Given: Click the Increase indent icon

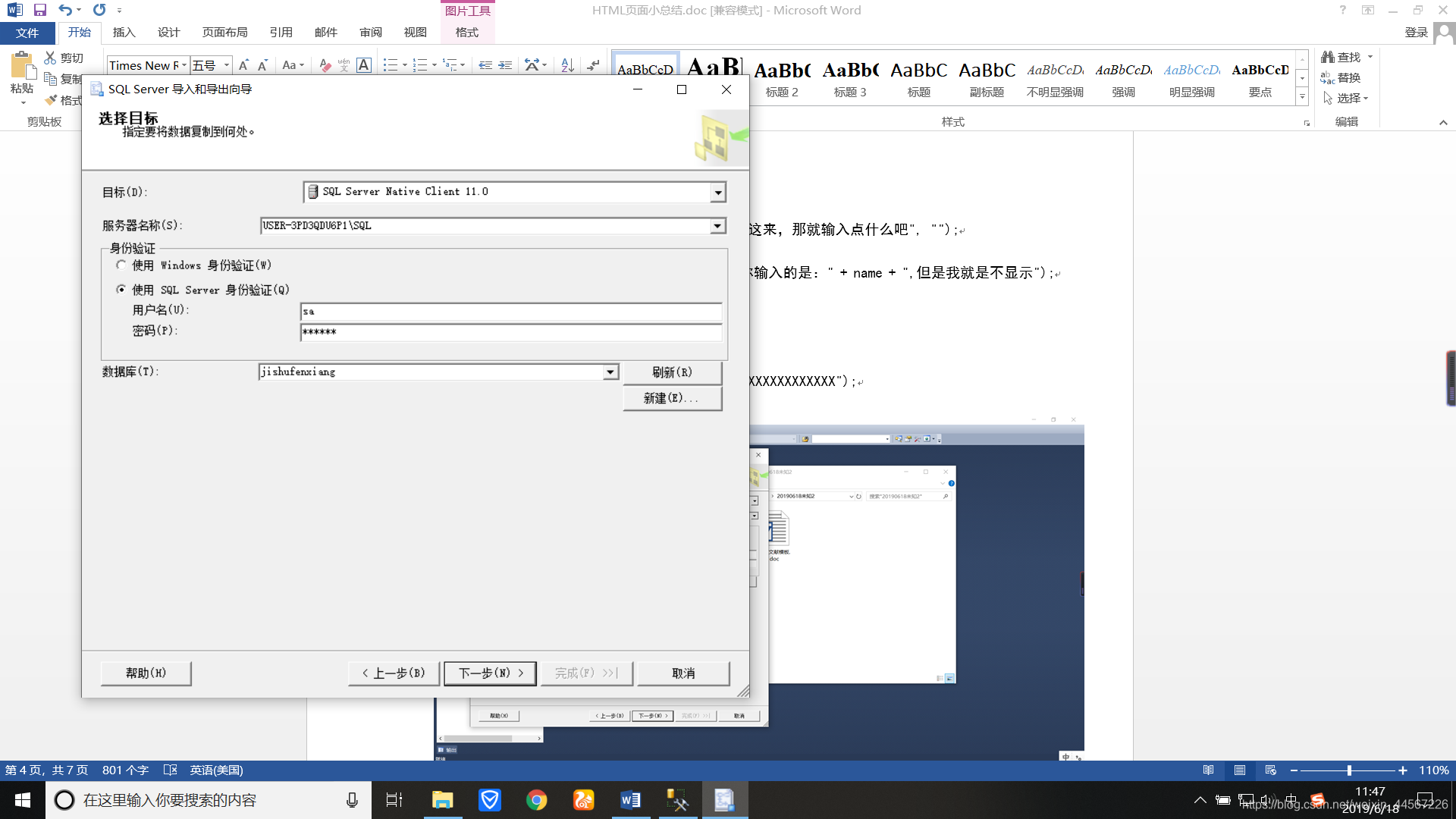Looking at the screenshot, I should click(x=505, y=65).
